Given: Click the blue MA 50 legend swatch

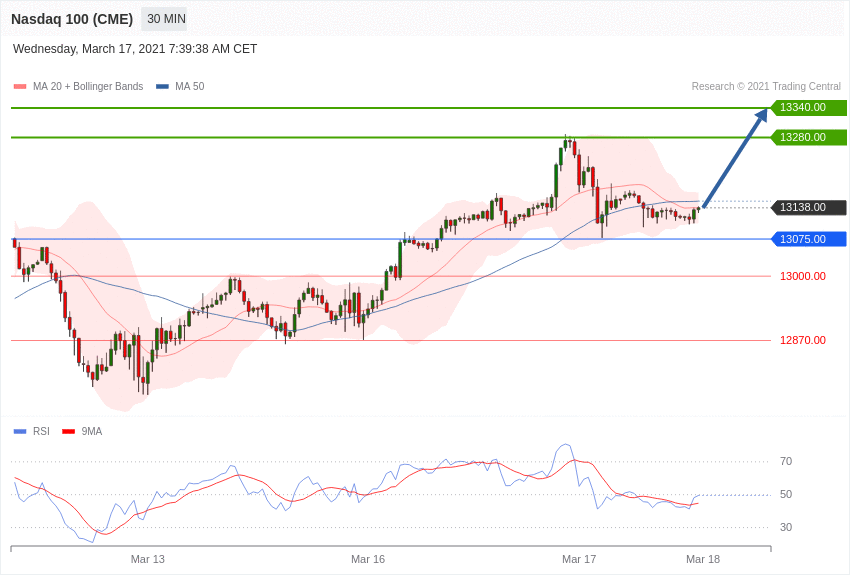Looking at the screenshot, I should click(x=162, y=86).
